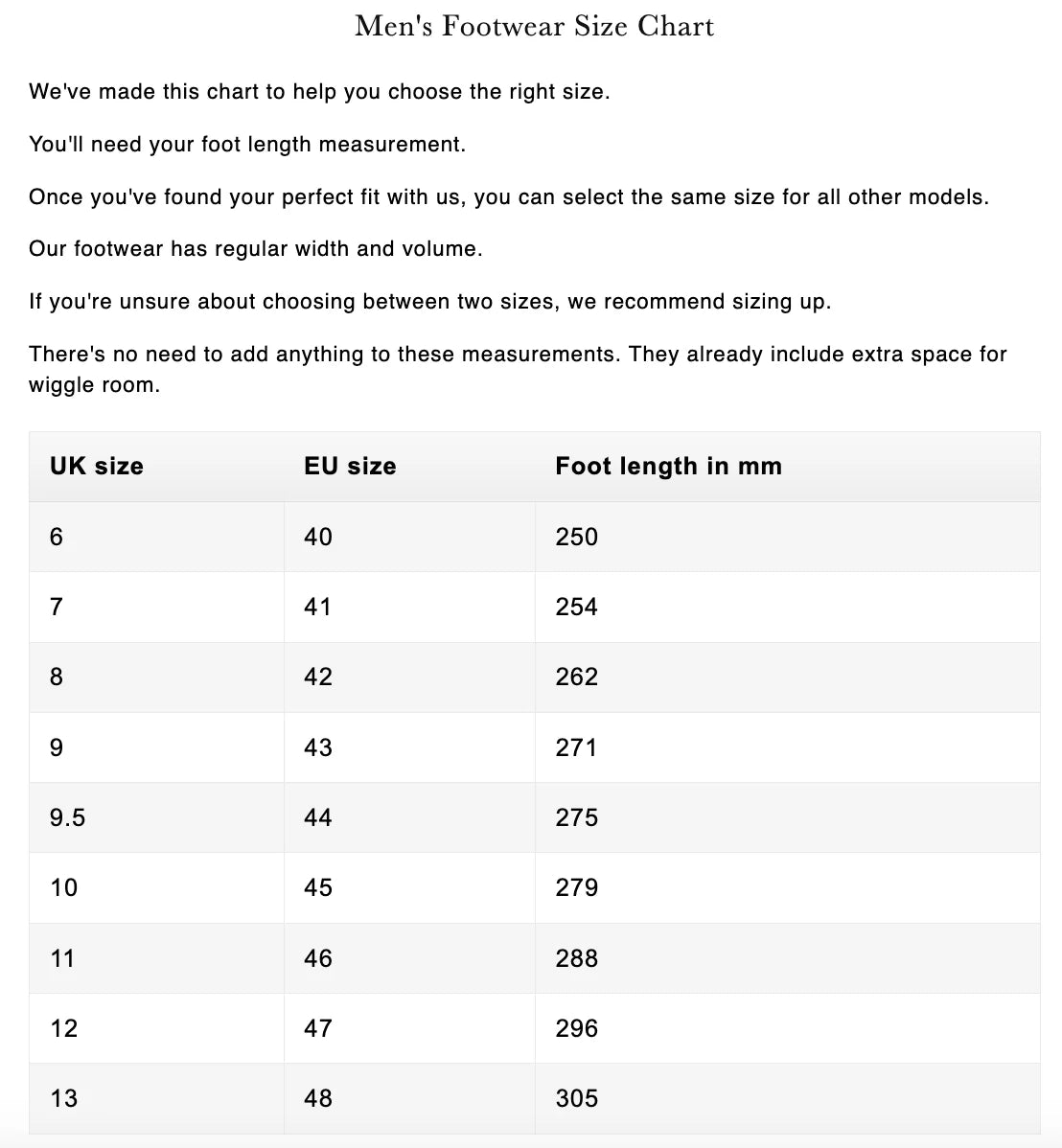Image resolution: width=1062 pixels, height=1148 pixels.
Task: Select the 275 foot length value
Action: click(576, 817)
